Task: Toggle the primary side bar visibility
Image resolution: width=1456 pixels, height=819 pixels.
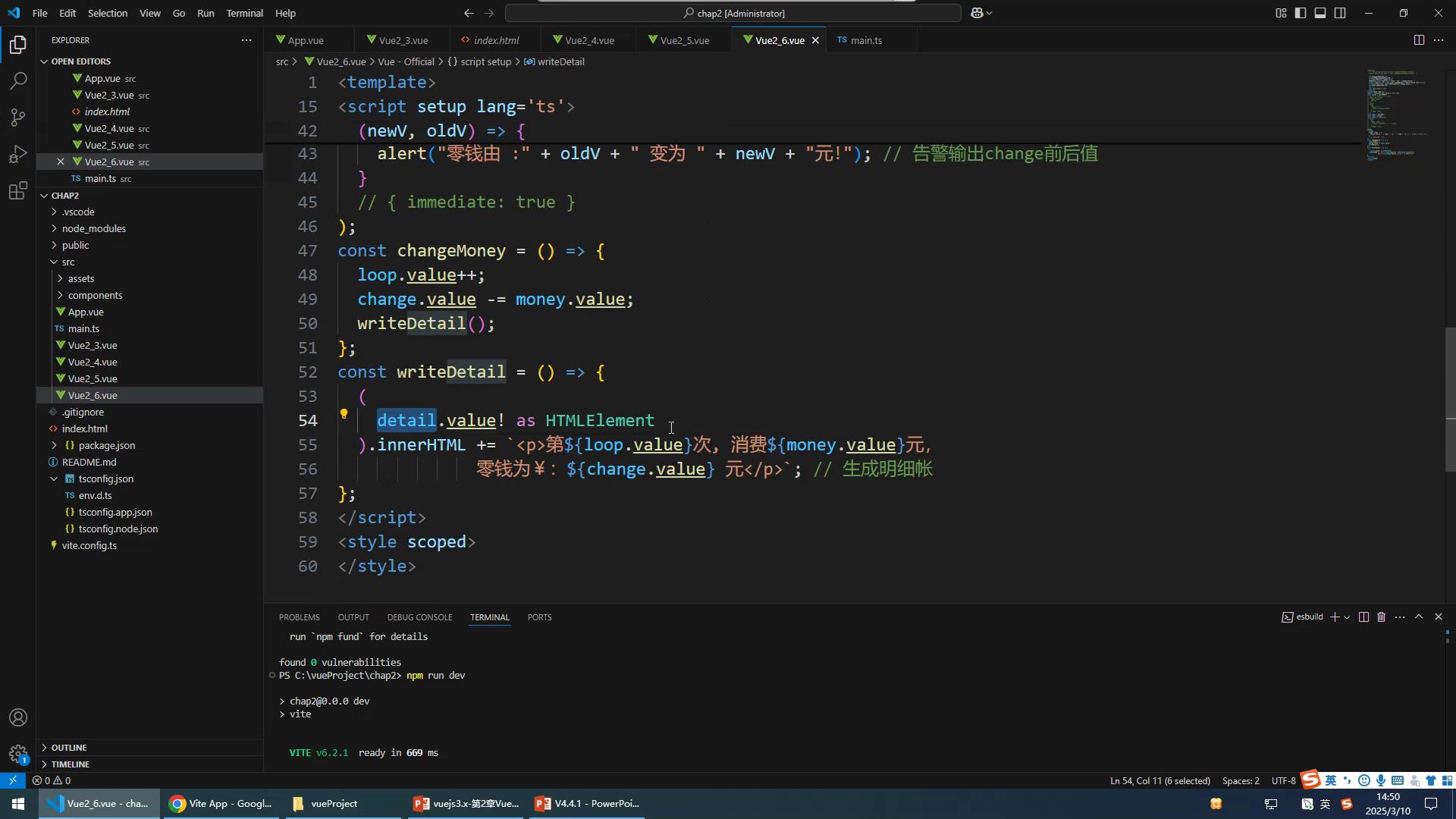Action: click(1301, 13)
